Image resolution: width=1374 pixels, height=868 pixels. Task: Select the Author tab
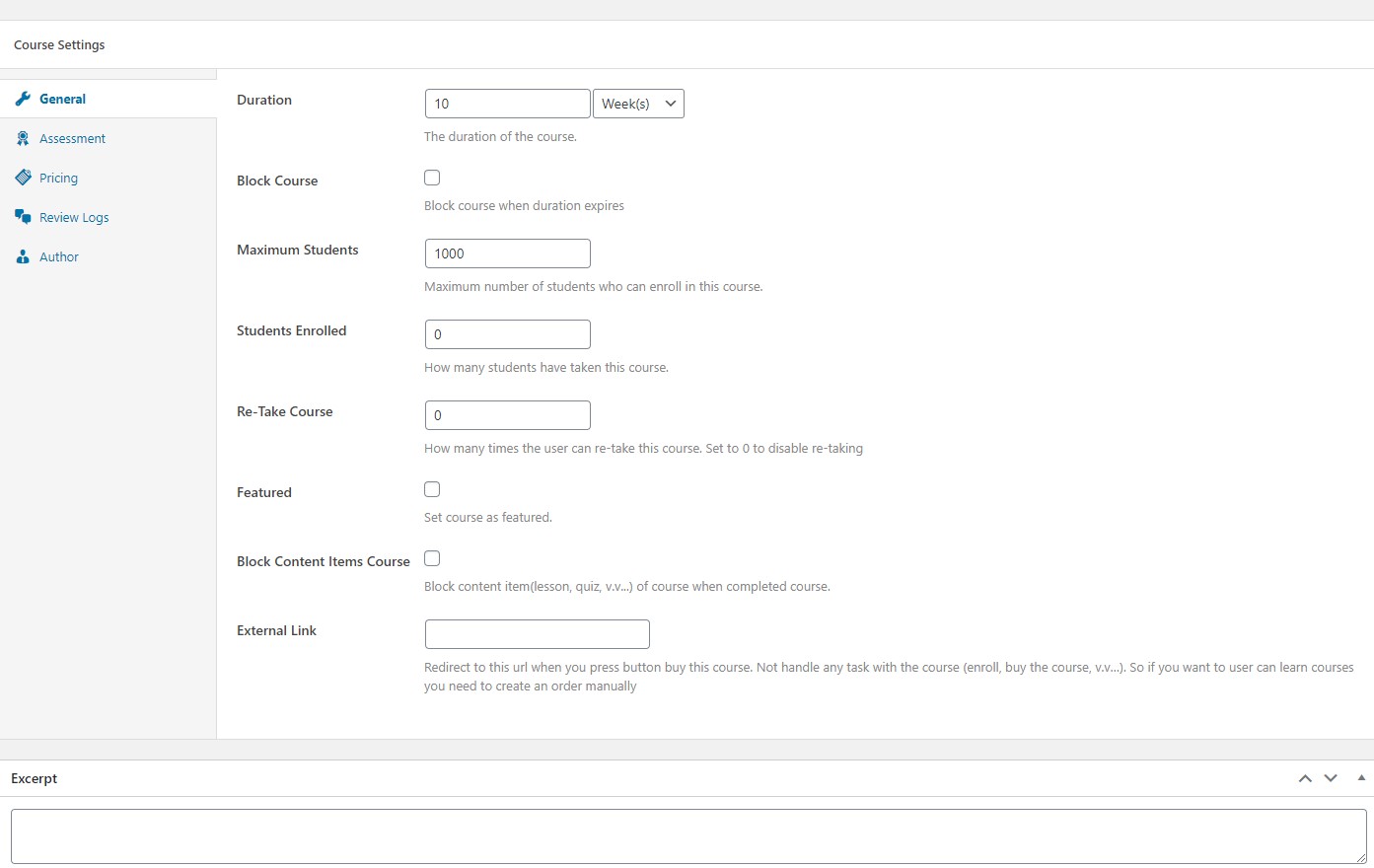coord(108,256)
